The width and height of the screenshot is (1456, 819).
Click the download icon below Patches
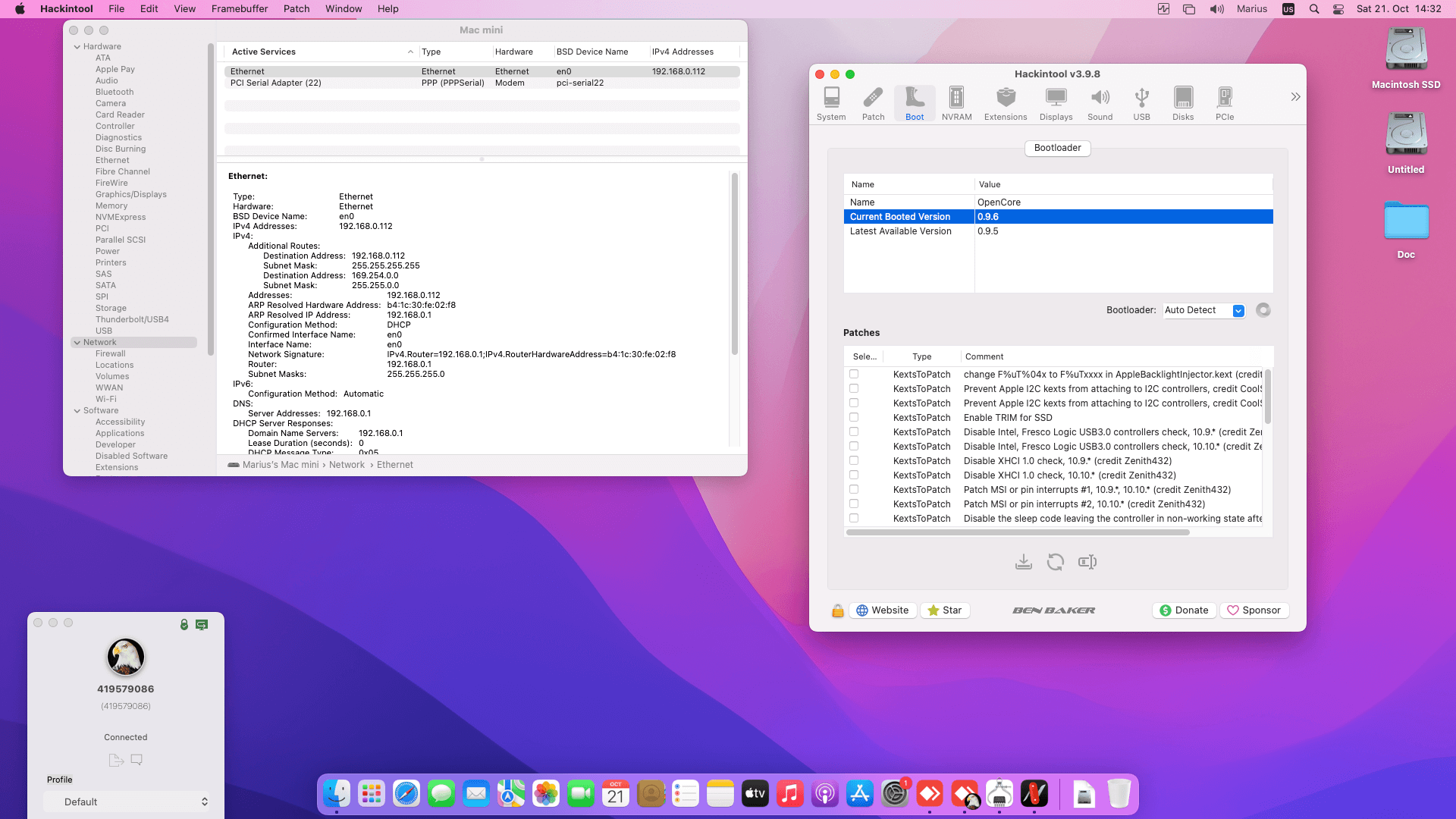coord(1024,562)
